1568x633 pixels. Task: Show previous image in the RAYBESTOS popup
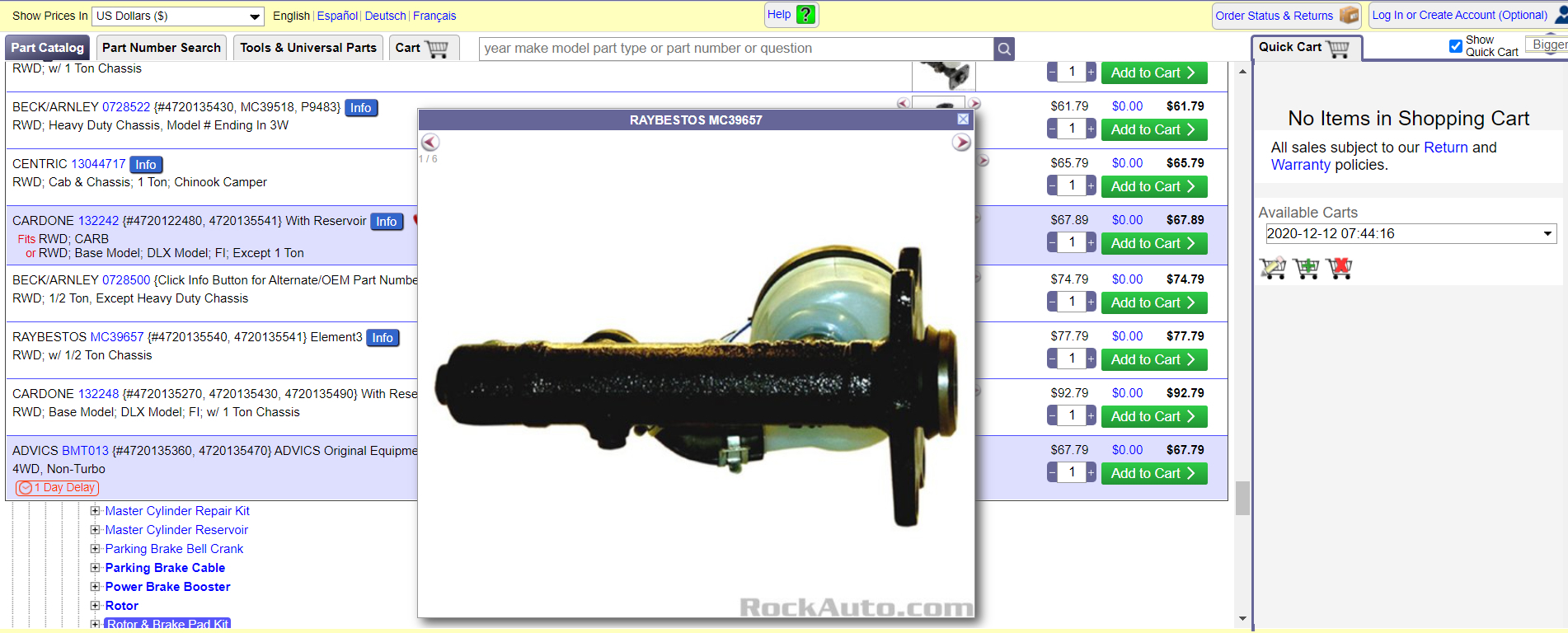(x=430, y=143)
